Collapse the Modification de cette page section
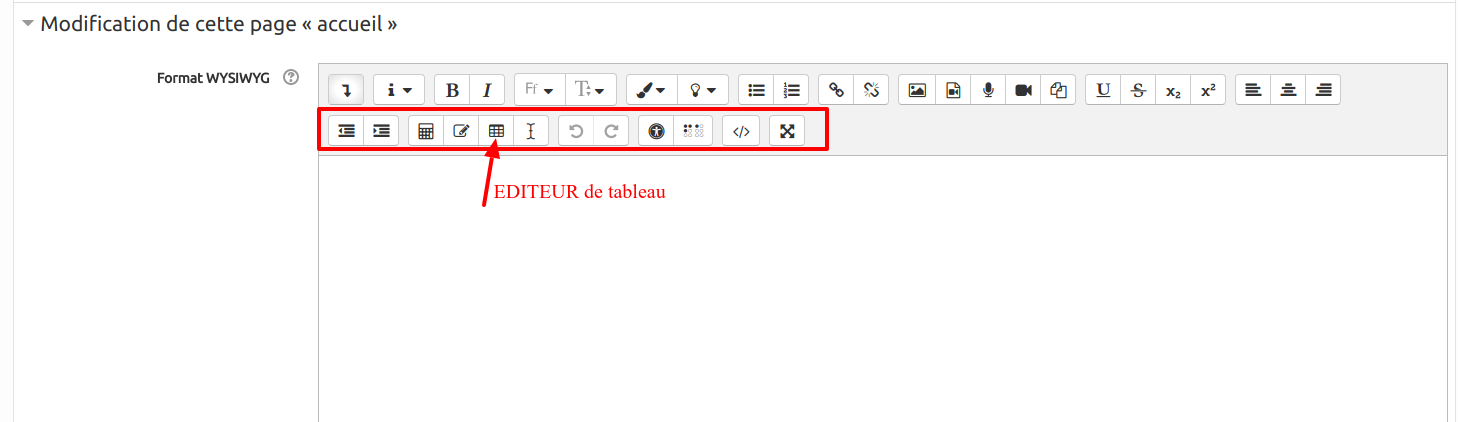 [x=28, y=24]
